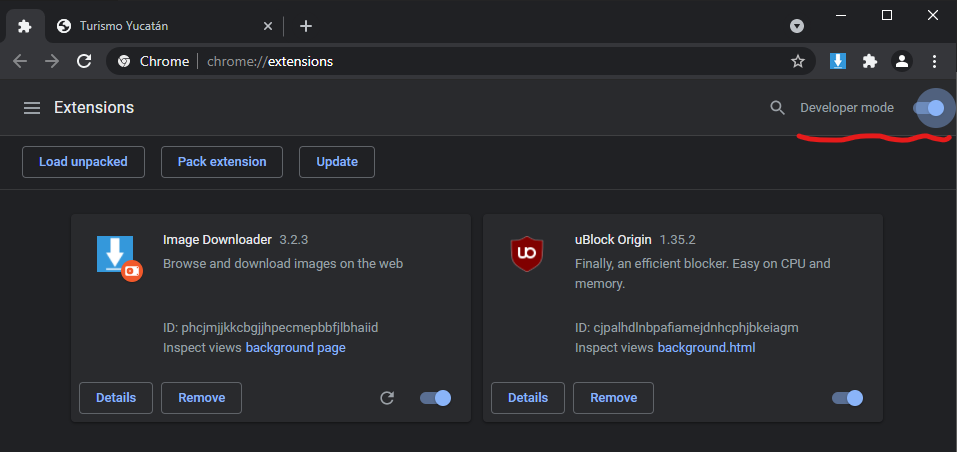
Task: Open the Extensions puzzle-piece toolbar menu
Action: point(870,61)
